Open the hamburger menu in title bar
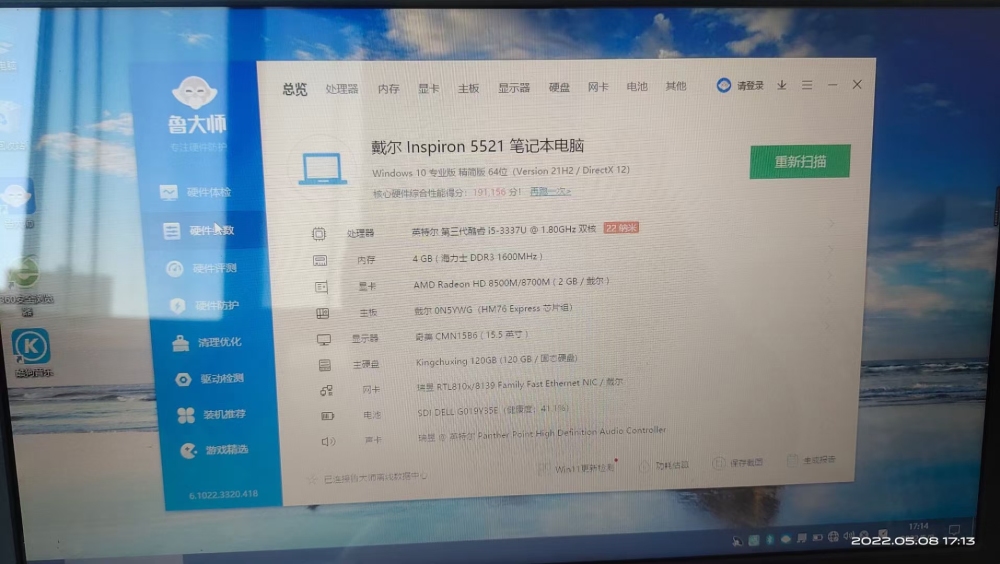This screenshot has height=564, width=1000. coord(807,85)
